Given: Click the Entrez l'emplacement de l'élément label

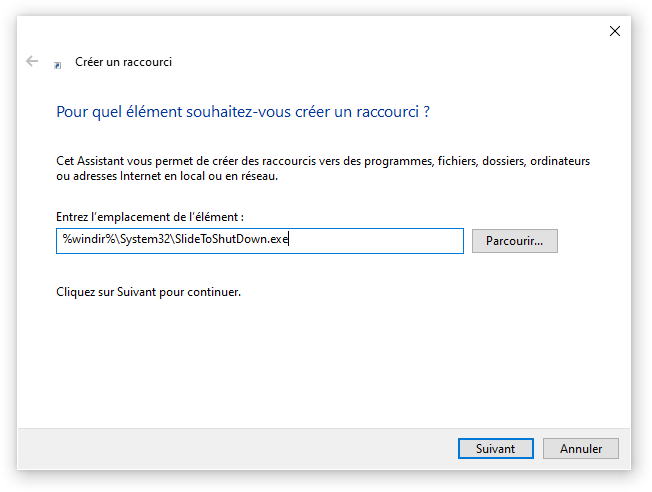Looking at the screenshot, I should [150, 217].
